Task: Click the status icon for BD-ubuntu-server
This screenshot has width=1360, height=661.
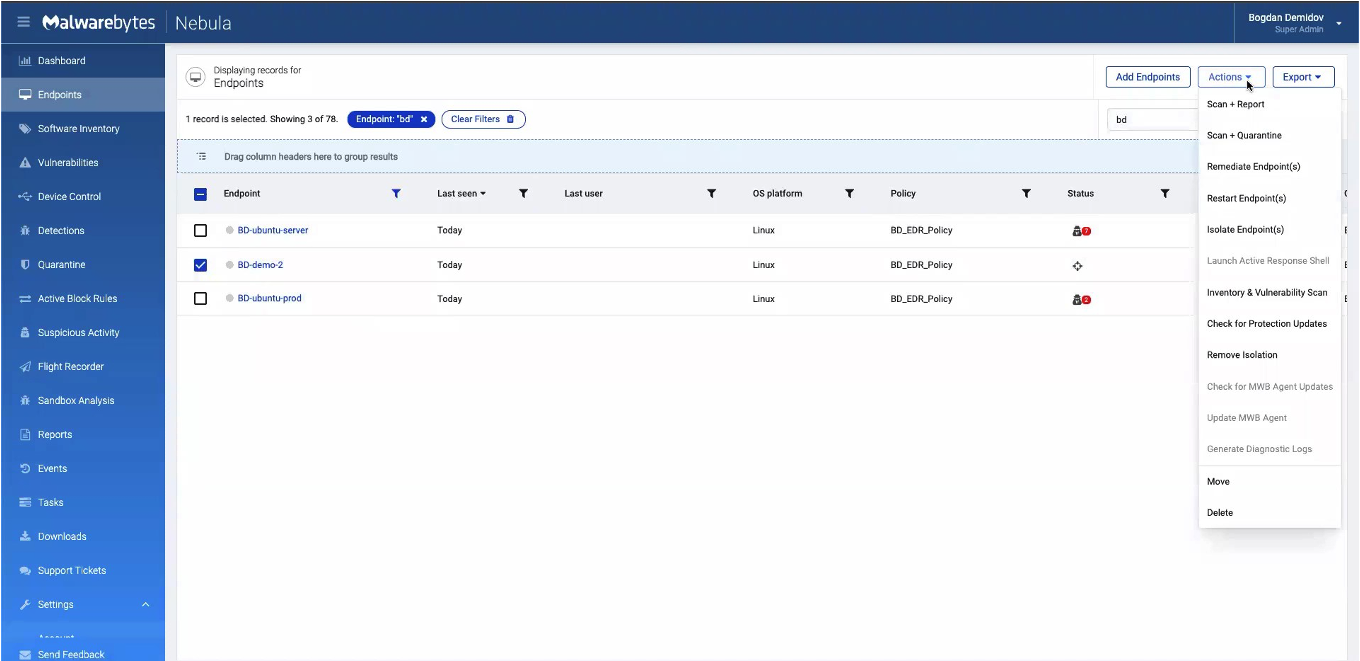Action: (1081, 231)
